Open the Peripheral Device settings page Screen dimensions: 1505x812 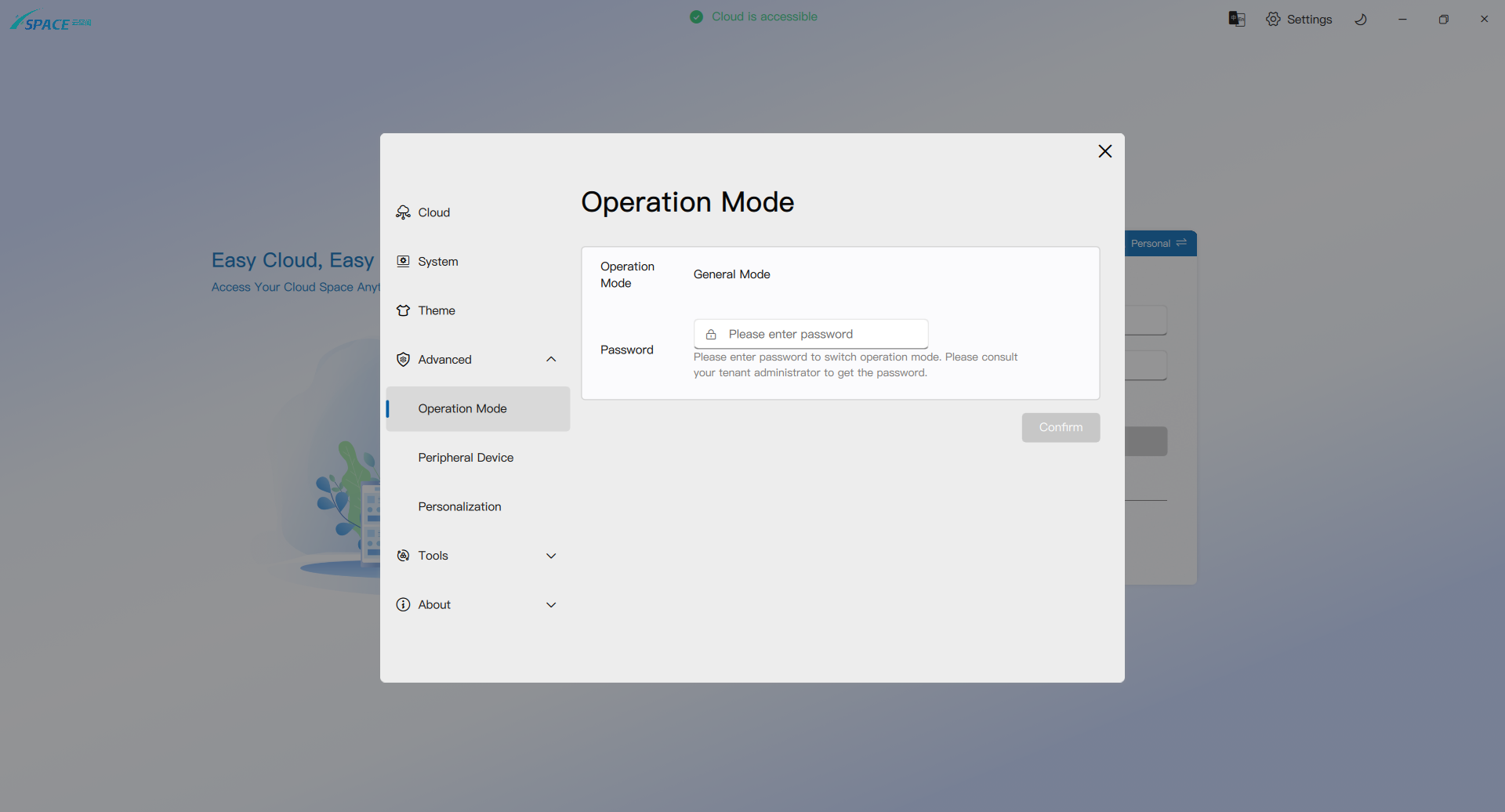point(466,458)
